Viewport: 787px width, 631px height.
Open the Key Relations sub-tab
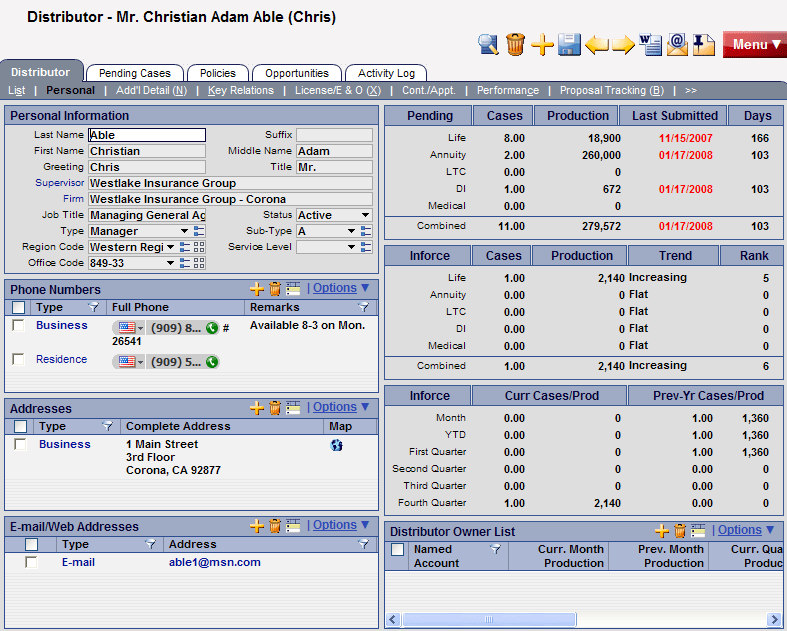pos(240,90)
